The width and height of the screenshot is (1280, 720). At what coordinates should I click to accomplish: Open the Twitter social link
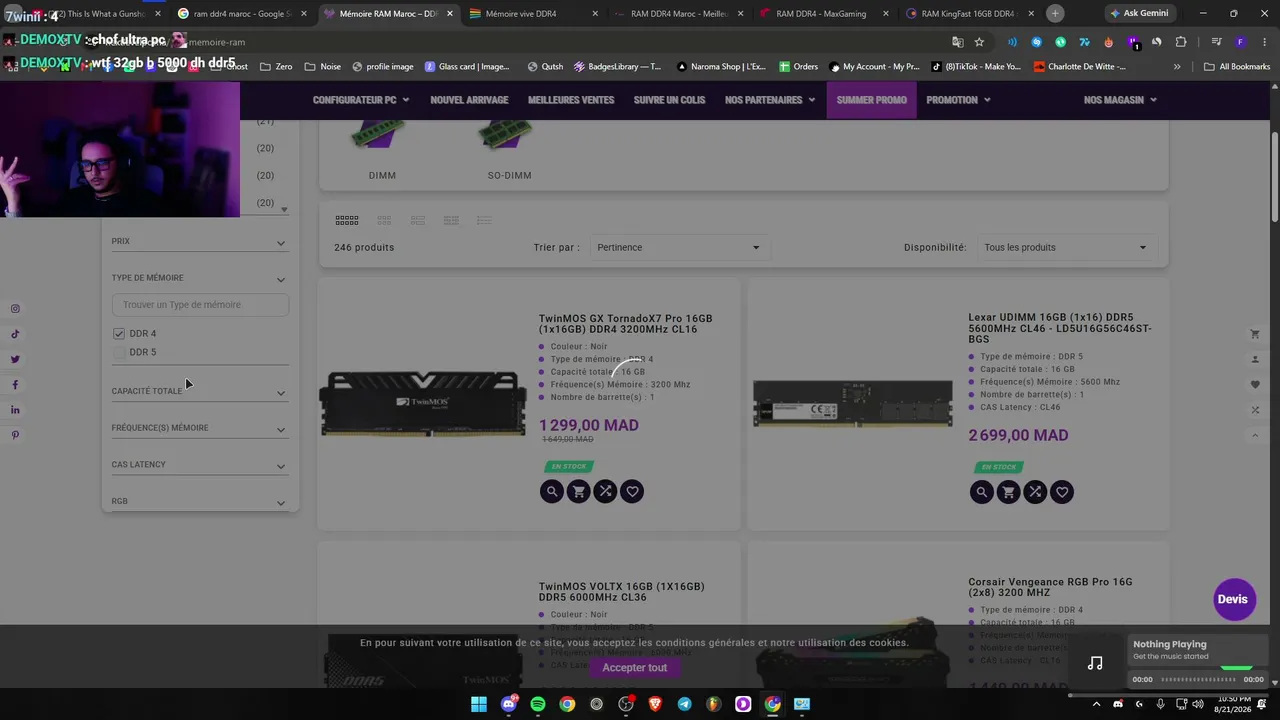point(15,359)
